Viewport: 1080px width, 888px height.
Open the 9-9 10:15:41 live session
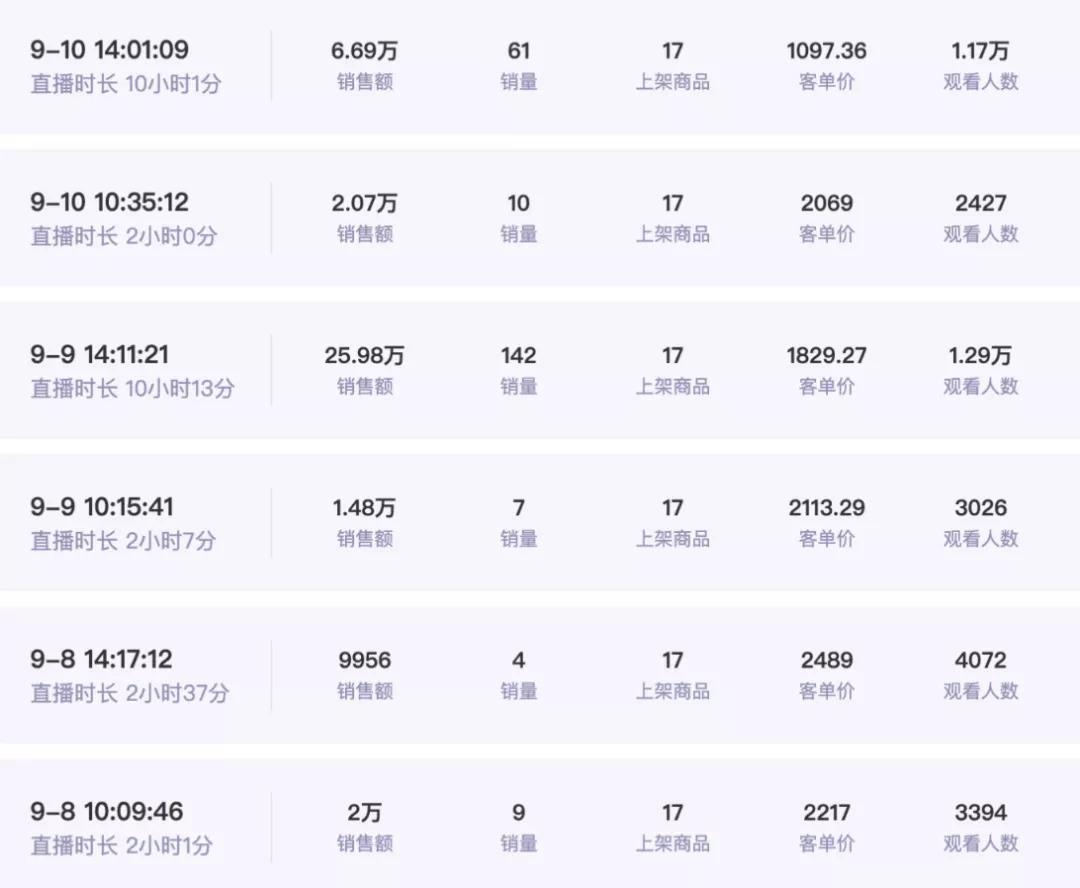(101, 507)
